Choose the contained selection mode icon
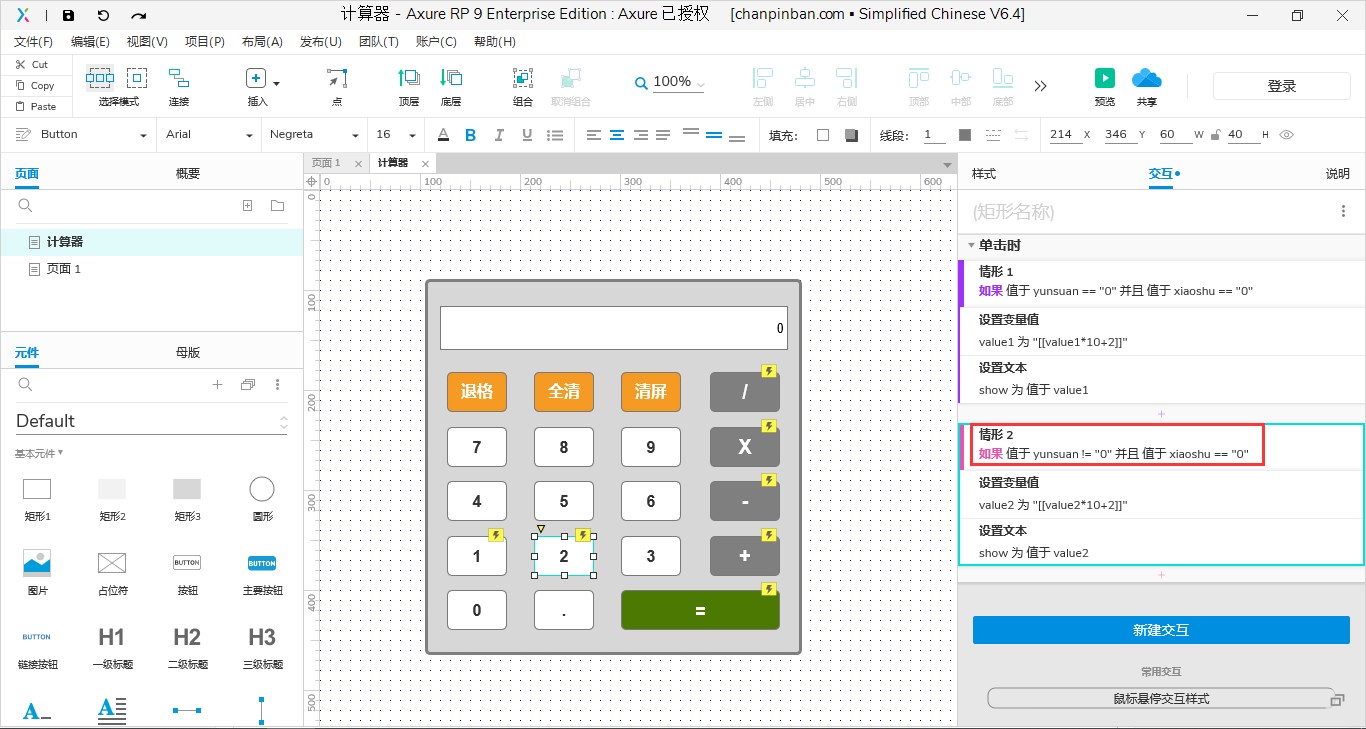The width and height of the screenshot is (1366, 729). point(137,78)
